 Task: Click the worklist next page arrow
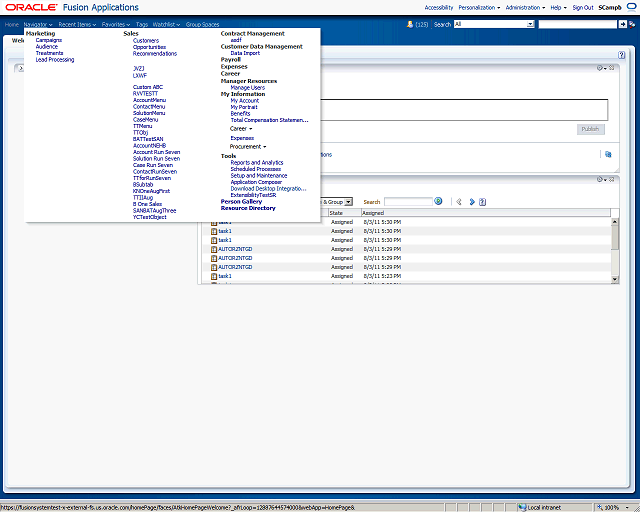click(472, 202)
